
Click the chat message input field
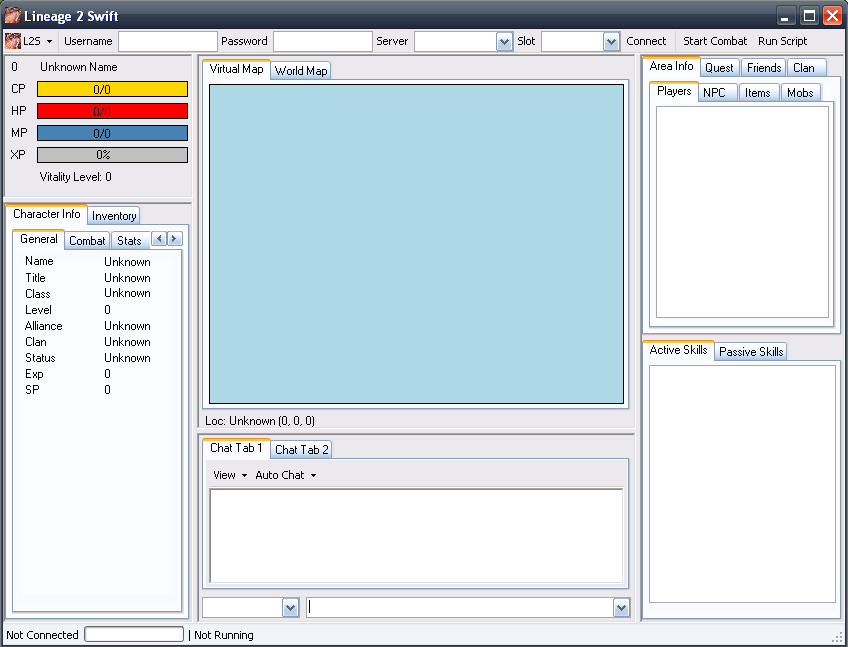click(x=460, y=608)
